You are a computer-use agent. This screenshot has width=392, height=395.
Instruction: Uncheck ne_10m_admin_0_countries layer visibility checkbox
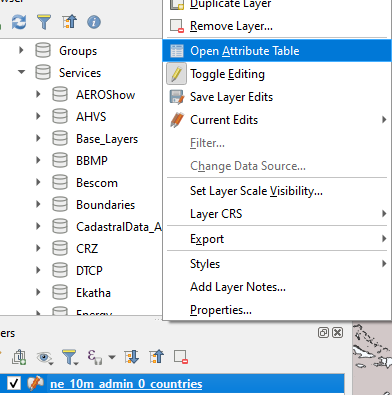coord(14,384)
